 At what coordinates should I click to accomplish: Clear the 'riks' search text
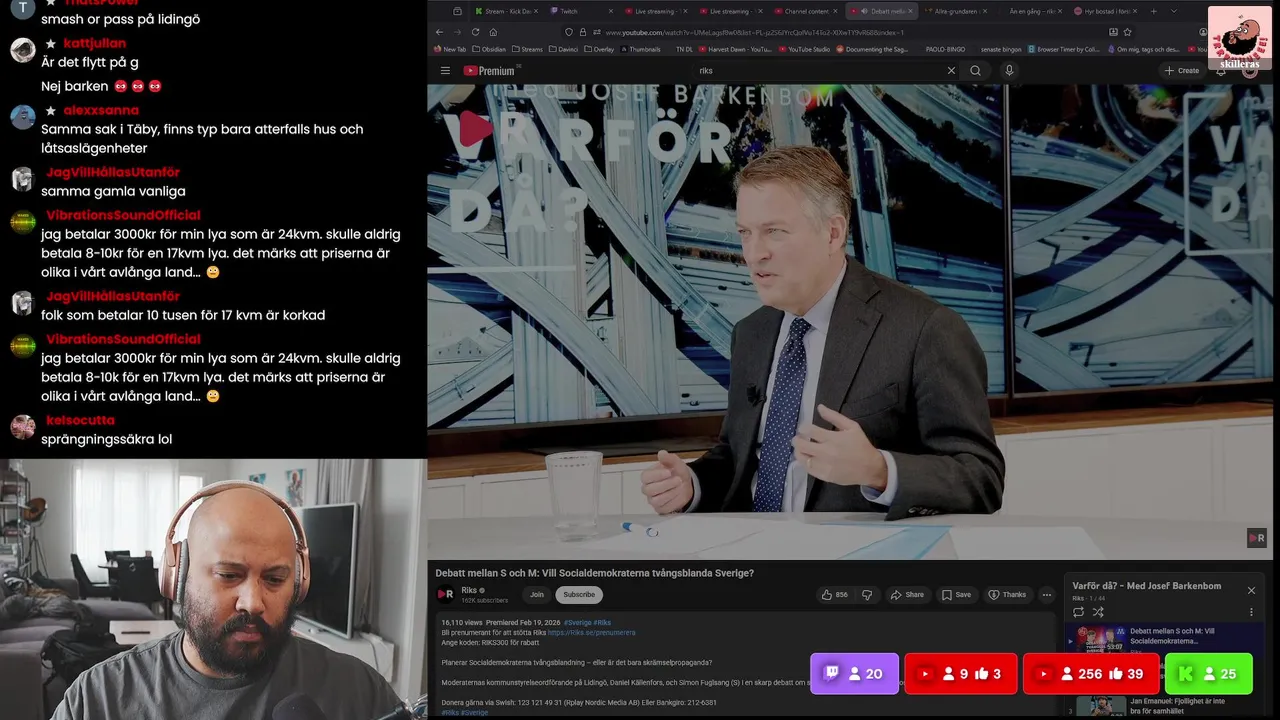pyautogui.click(x=951, y=71)
